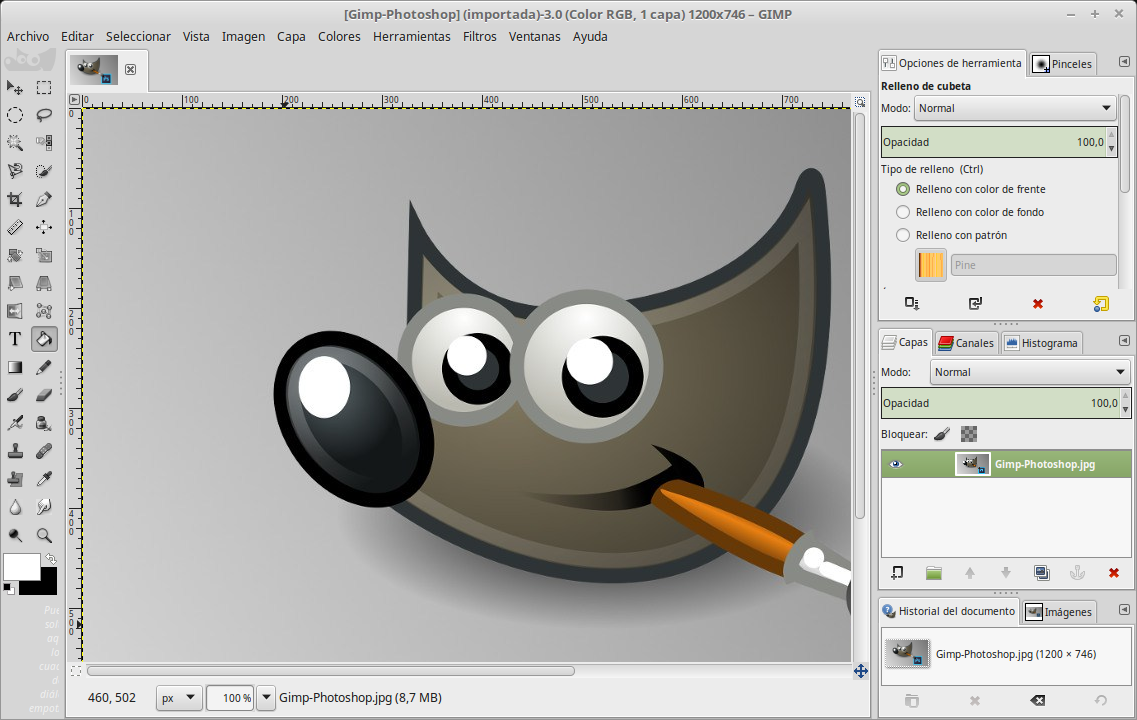Open Capas panel configuration menu arrow
The image size is (1137, 720).
click(1124, 340)
